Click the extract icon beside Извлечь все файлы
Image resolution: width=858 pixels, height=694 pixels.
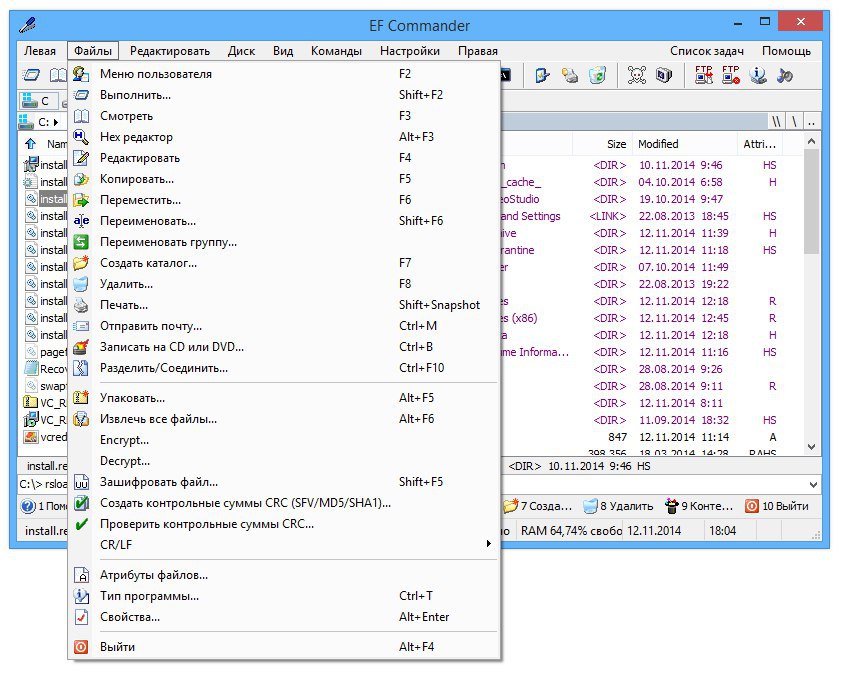pos(81,419)
